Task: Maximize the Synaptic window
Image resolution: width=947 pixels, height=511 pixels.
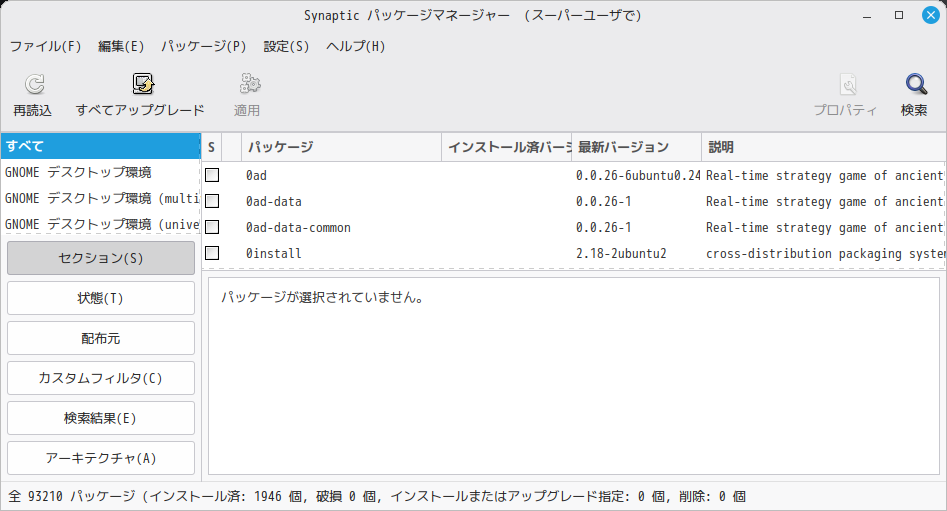Action: (x=899, y=15)
